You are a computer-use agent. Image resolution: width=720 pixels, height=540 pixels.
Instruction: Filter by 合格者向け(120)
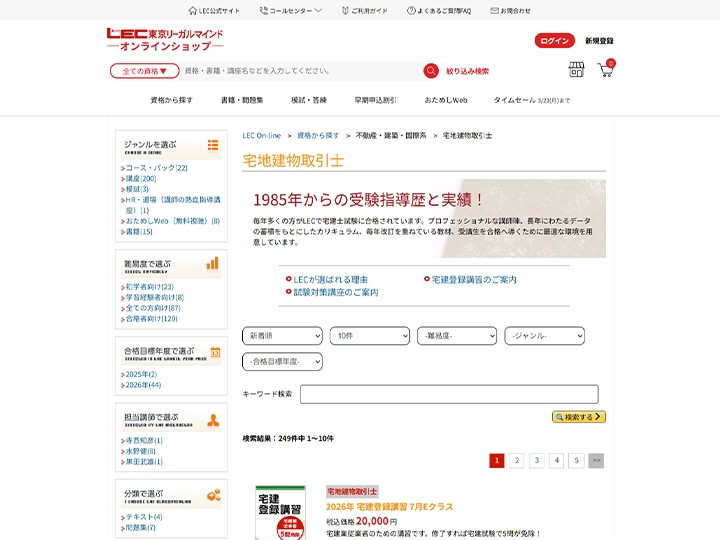(x=152, y=318)
